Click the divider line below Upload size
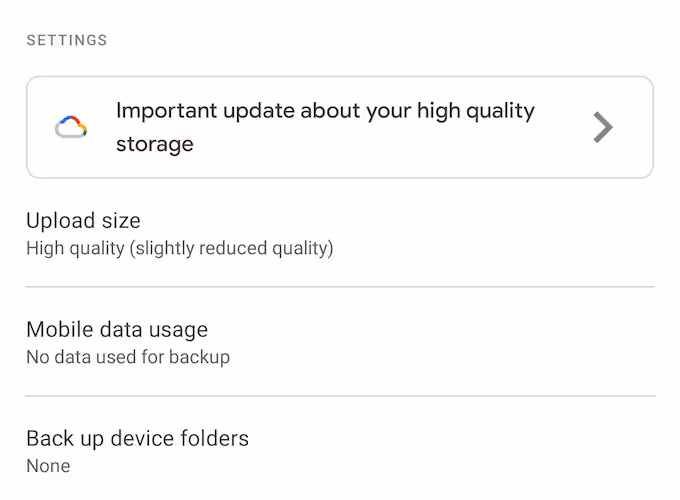The image size is (680, 500). point(340,287)
